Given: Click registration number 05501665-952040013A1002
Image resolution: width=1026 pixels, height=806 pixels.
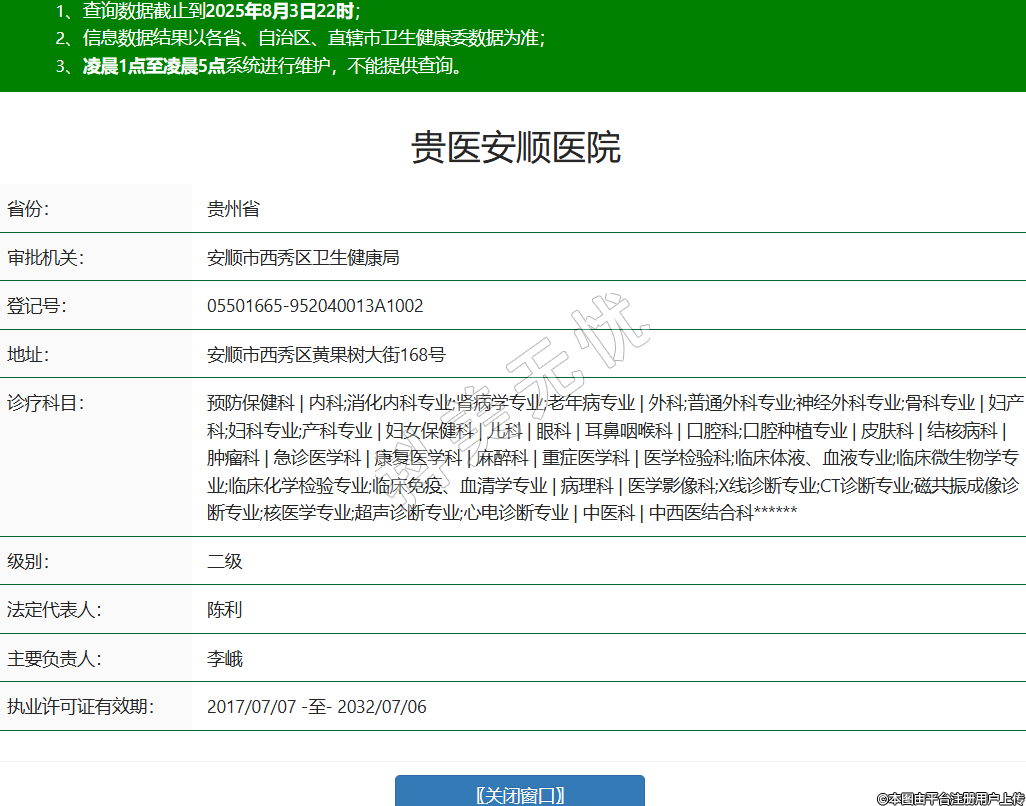Looking at the screenshot, I should 315,306.
